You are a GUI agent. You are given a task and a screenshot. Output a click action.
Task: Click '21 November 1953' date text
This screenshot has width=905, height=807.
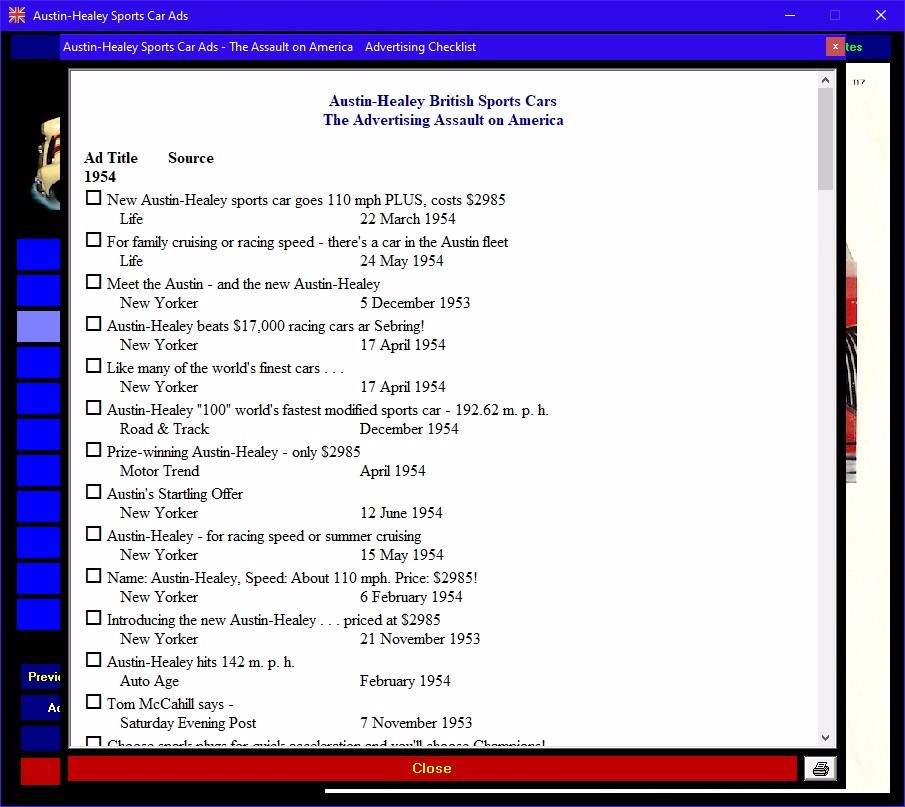pos(420,639)
